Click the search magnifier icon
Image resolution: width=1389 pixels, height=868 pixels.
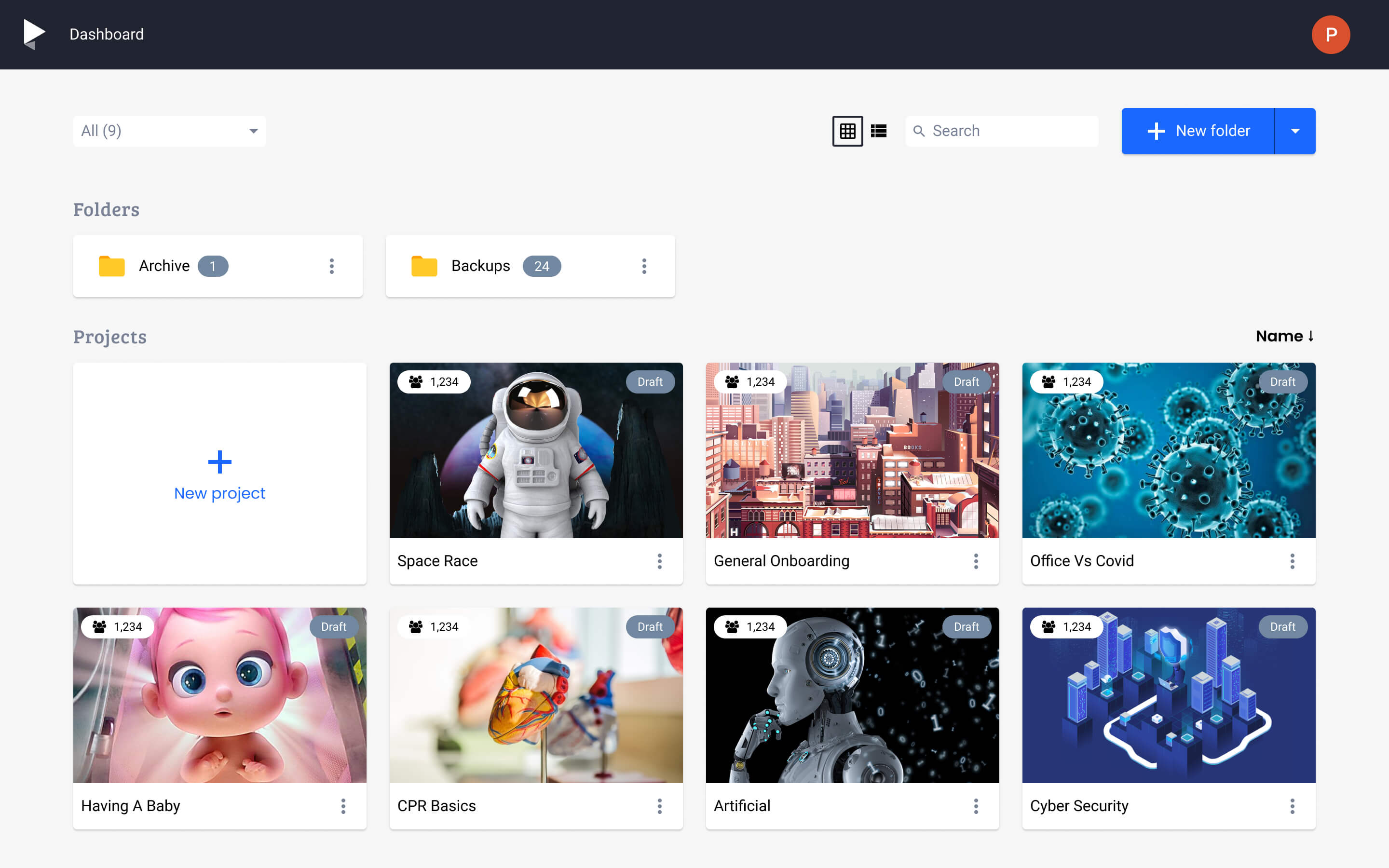918,131
